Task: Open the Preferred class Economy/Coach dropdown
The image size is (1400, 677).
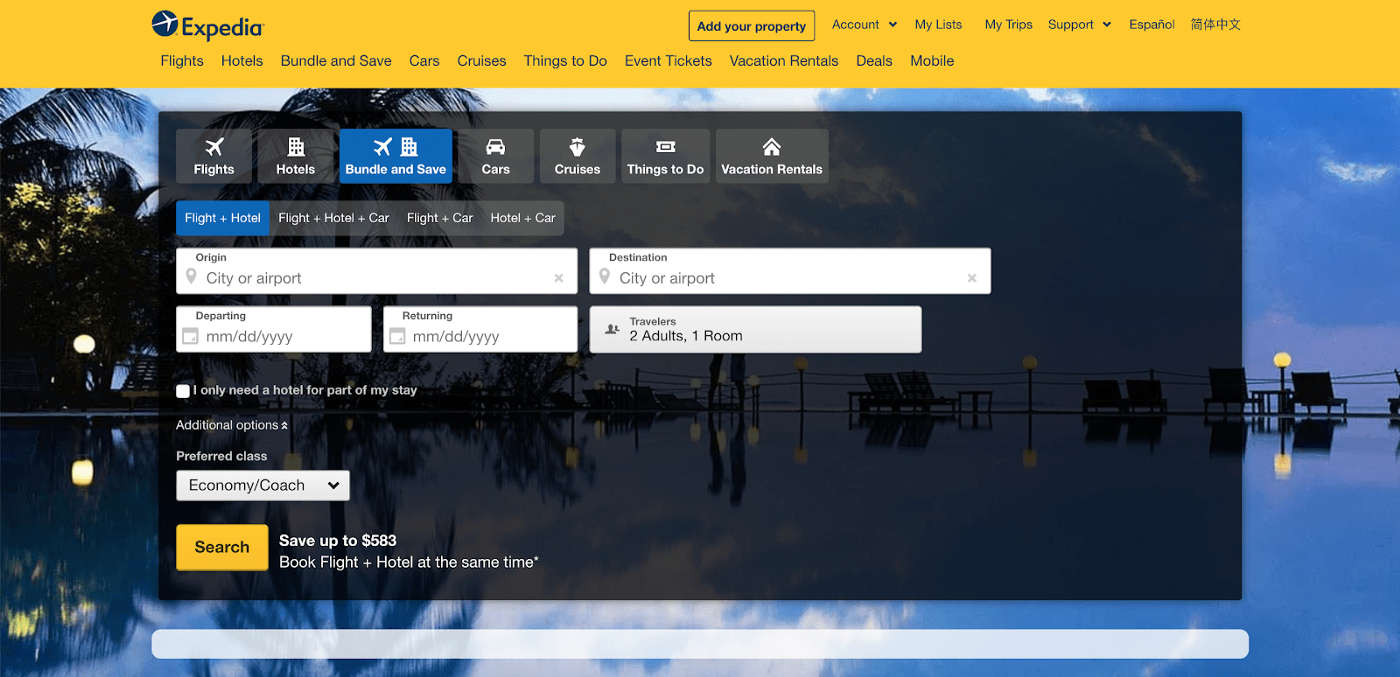Action: (x=262, y=485)
